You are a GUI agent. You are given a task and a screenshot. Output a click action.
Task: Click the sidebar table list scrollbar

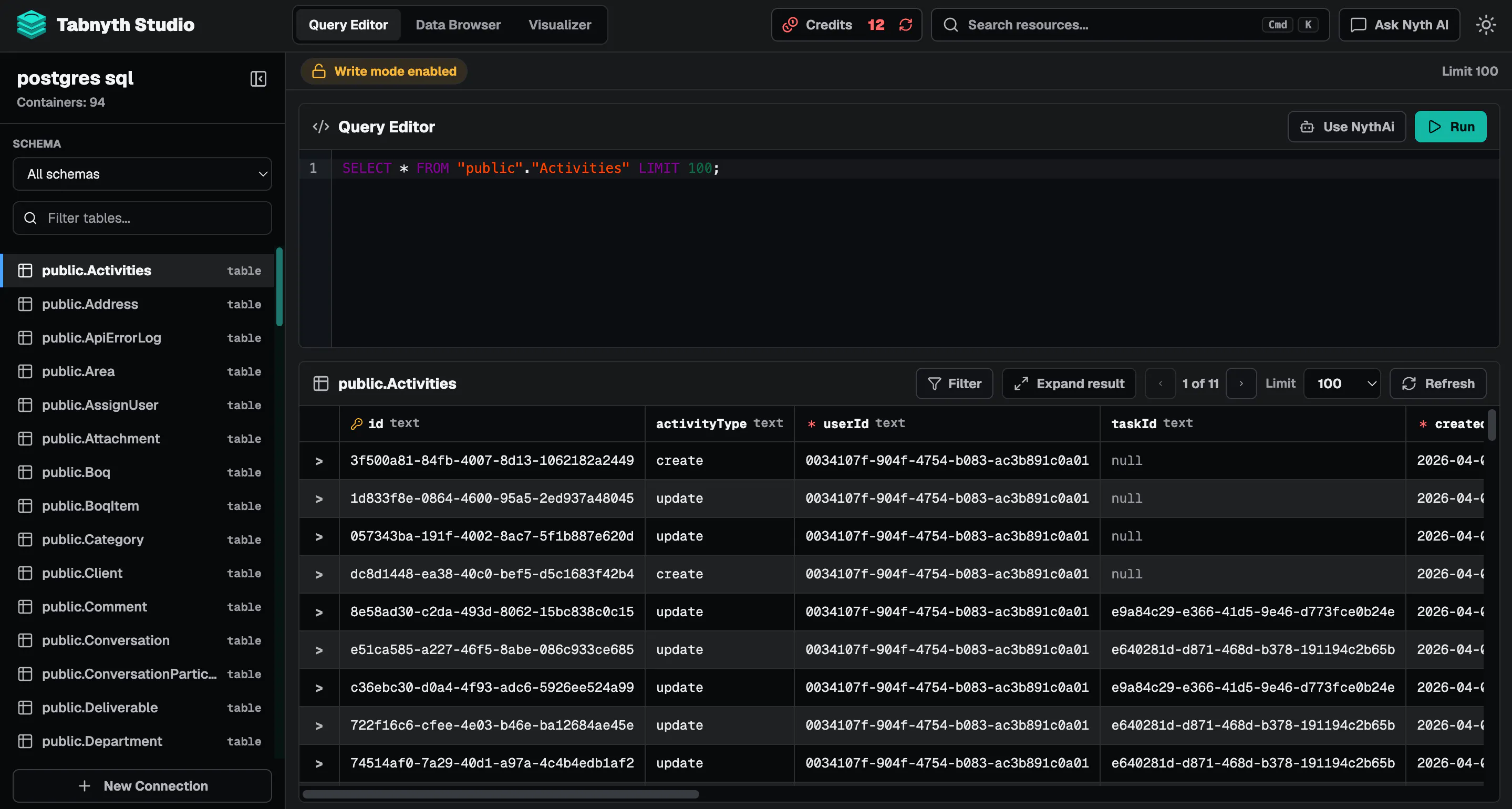pyautogui.click(x=279, y=287)
